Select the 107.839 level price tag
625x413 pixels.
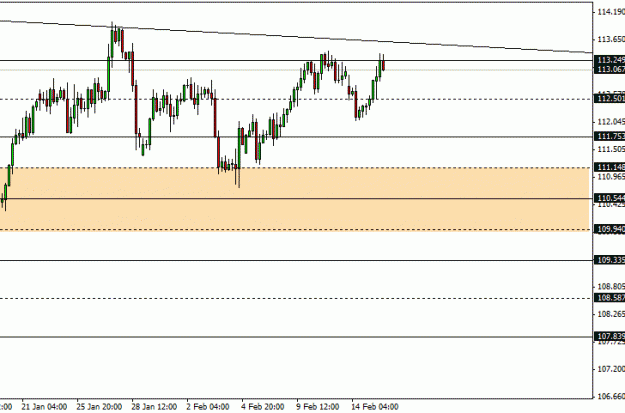point(609,336)
